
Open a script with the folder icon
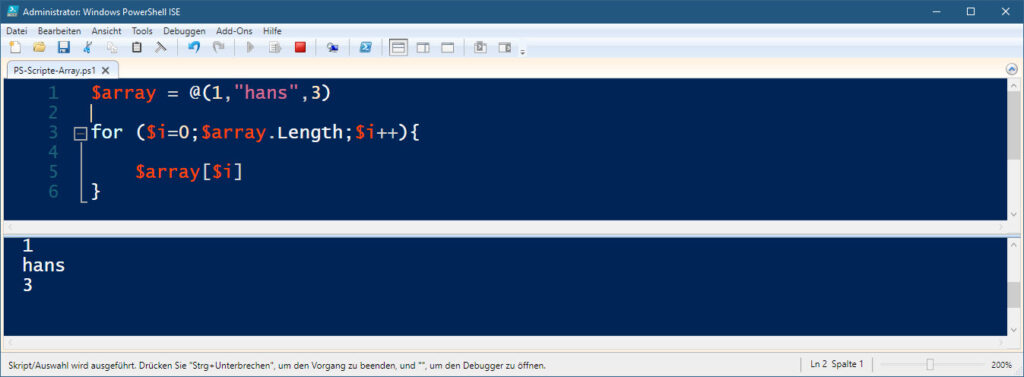point(39,47)
